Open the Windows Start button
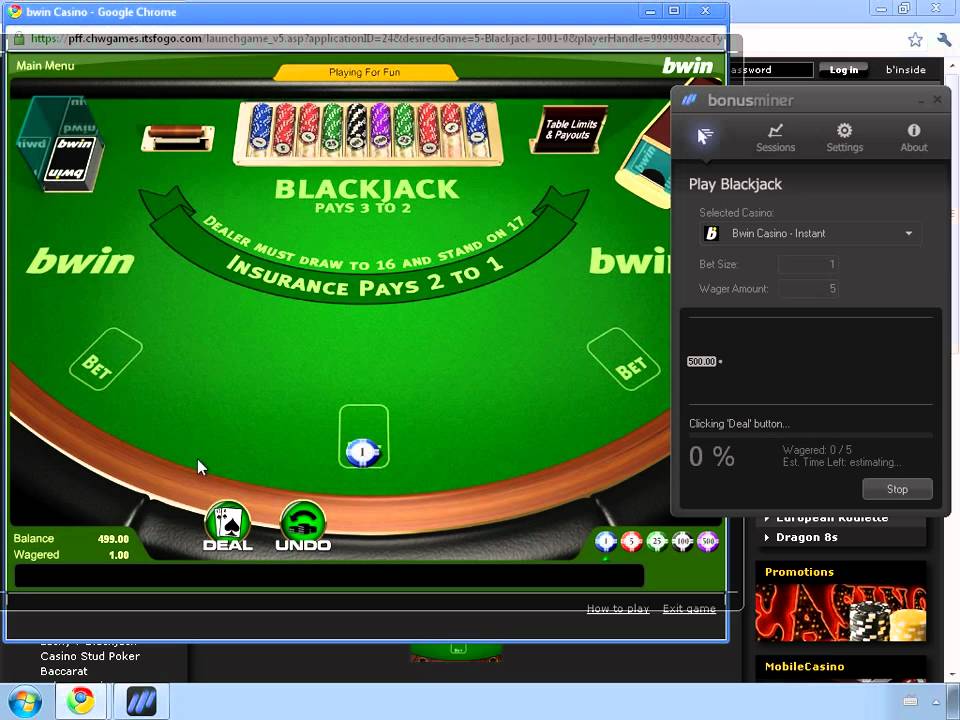This screenshot has width=960, height=720. [23, 702]
